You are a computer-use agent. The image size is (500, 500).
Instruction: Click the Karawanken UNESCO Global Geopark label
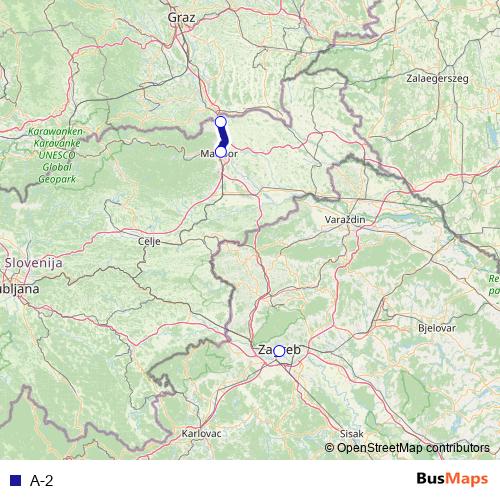tap(57, 155)
